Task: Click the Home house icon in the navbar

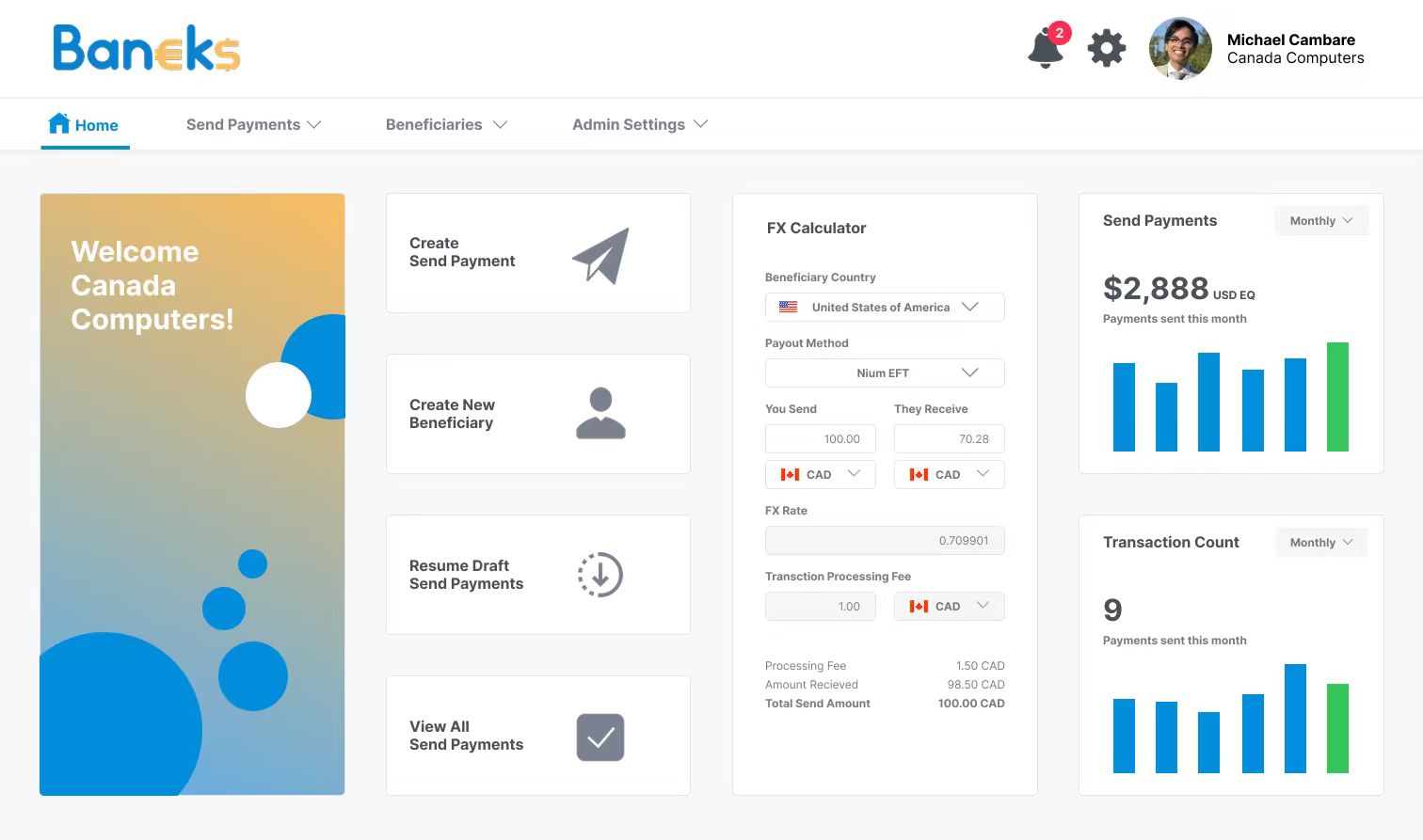Action: click(x=58, y=121)
